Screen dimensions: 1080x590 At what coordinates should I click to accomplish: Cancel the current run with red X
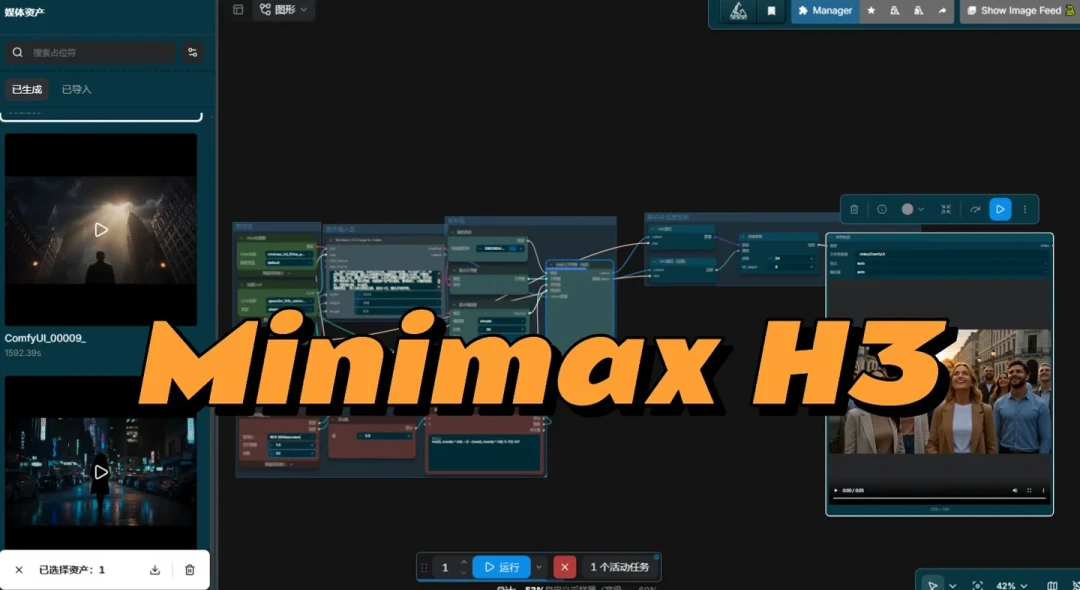click(564, 567)
